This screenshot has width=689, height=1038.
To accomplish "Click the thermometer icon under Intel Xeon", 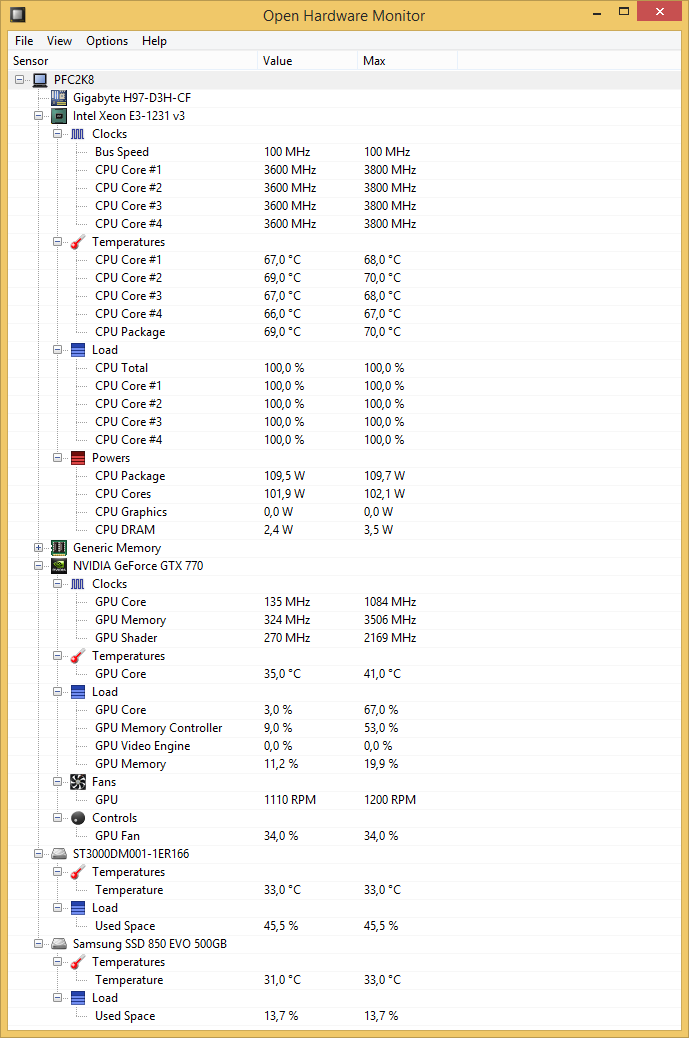I will pyautogui.click(x=77, y=242).
